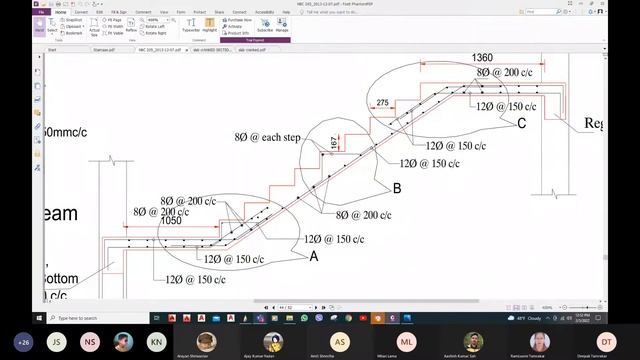
Task: Open WhatsApp from the taskbar
Action: click(x=304, y=318)
